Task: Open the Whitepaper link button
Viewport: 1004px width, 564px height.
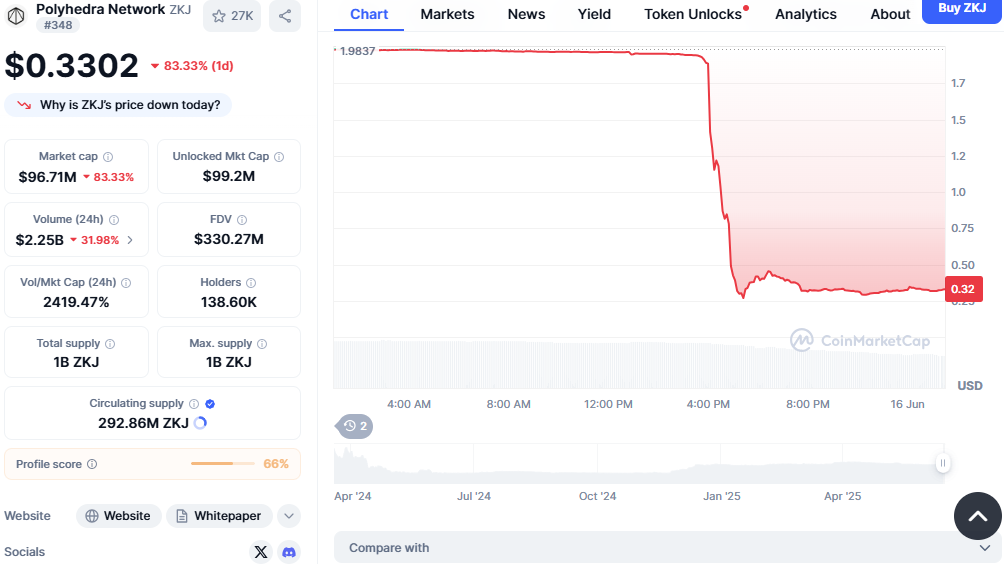Action: pos(219,516)
